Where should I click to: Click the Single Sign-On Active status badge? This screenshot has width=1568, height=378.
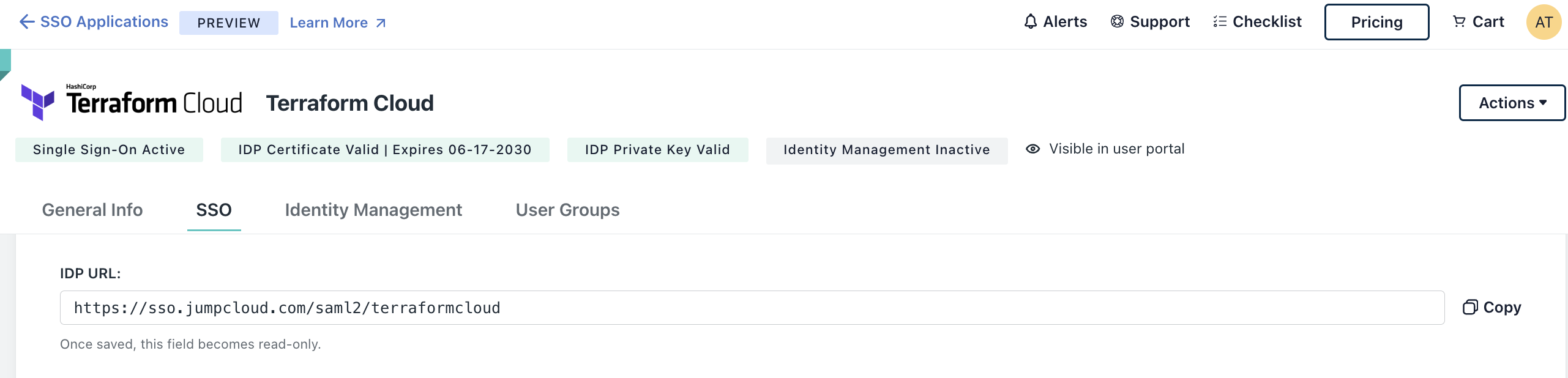pyautogui.click(x=109, y=150)
